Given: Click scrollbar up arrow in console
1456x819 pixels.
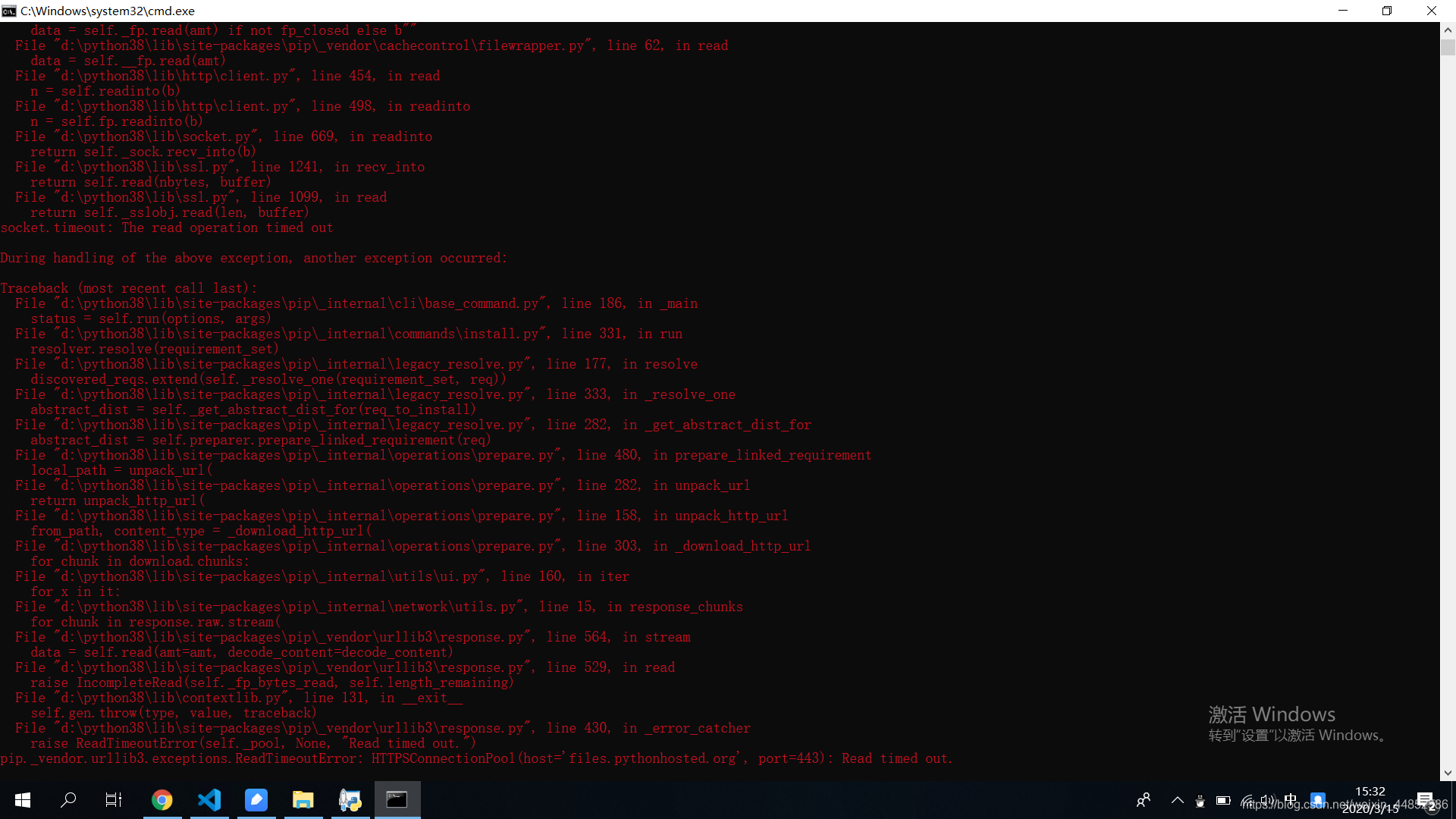Looking at the screenshot, I should click(1448, 30).
